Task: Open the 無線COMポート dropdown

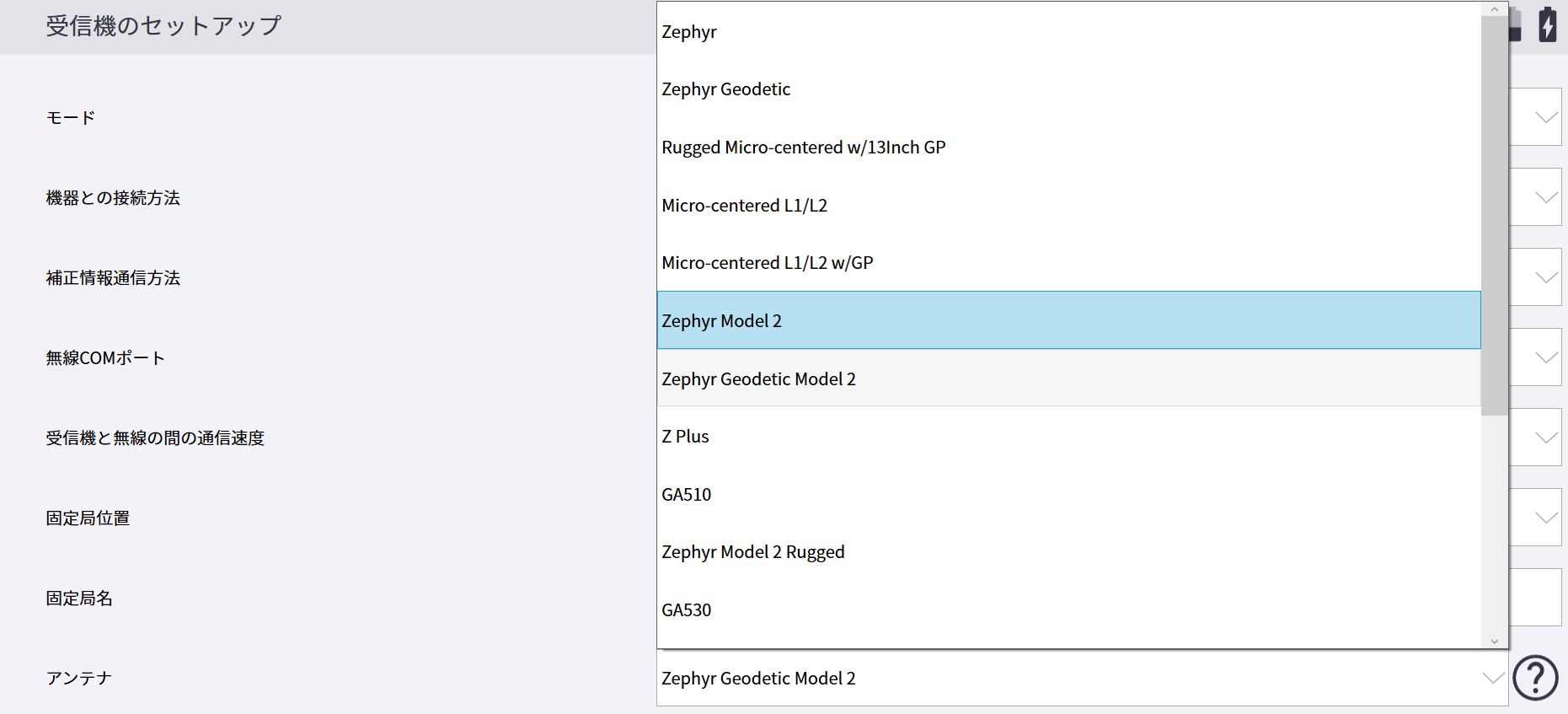Action: coord(1545,357)
